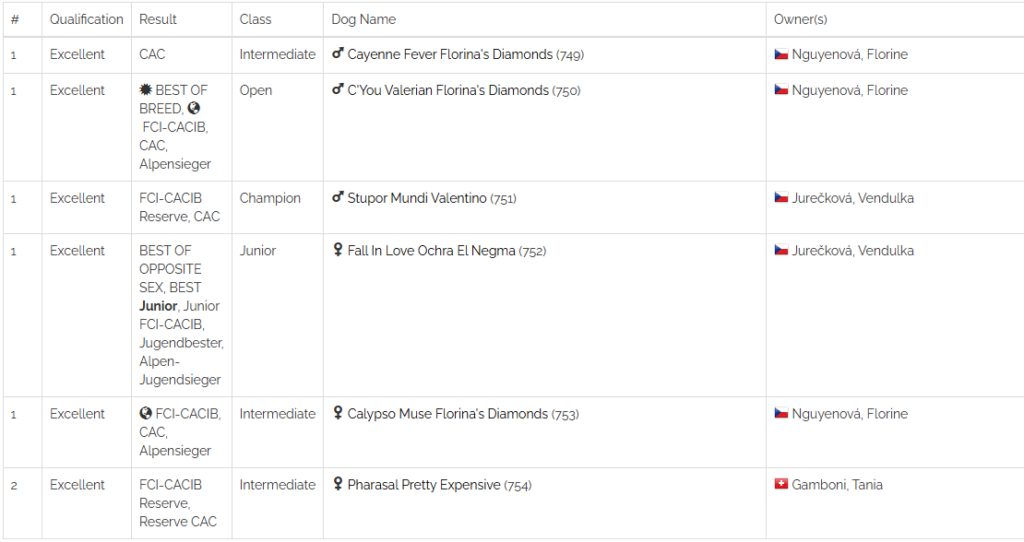
Task: Click the female symbol beside Fall In Love
Action: (x=338, y=249)
